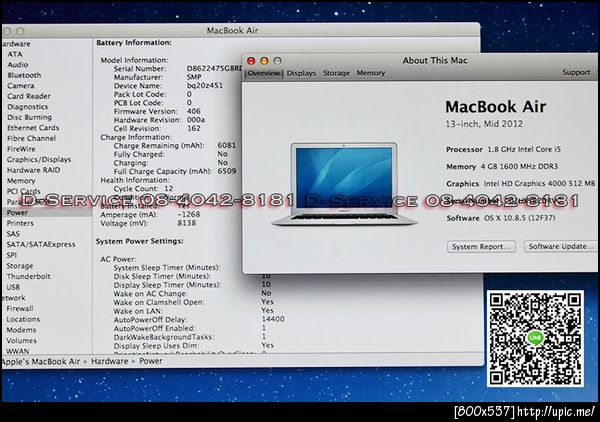Click the Cell Revision value 162

pos(194,129)
